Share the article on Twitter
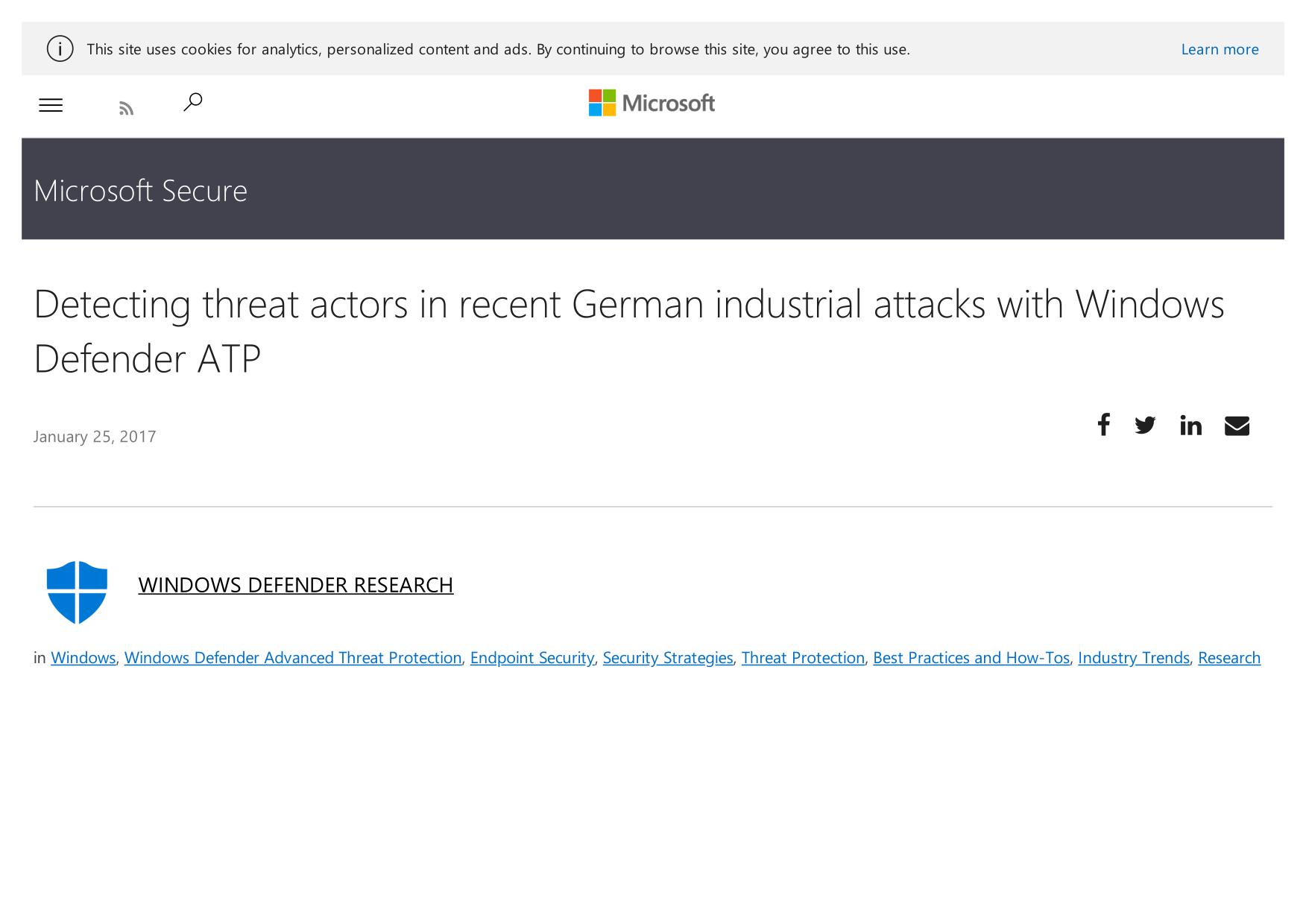1306x924 pixels. pyautogui.click(x=1145, y=425)
